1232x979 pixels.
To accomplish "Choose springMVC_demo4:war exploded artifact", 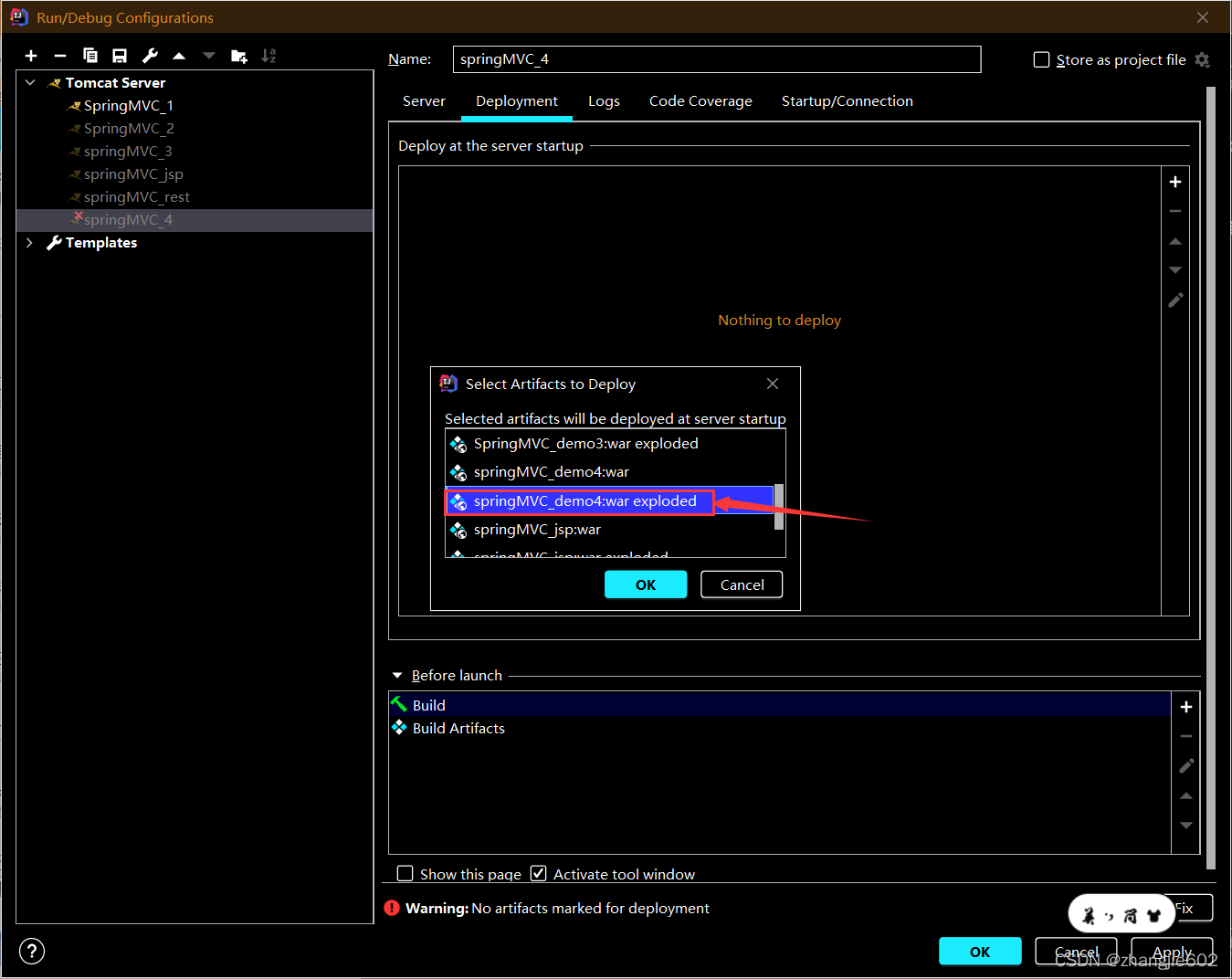I will coord(610,500).
